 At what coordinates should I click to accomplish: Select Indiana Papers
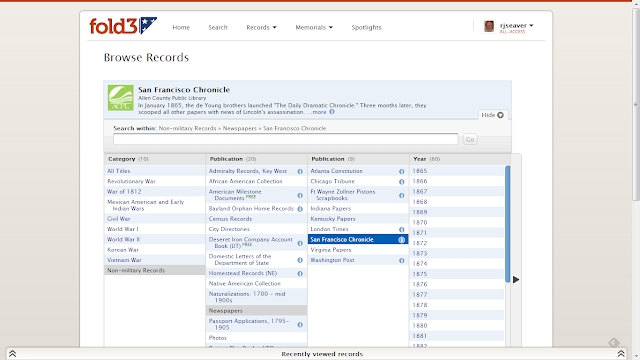358,209
